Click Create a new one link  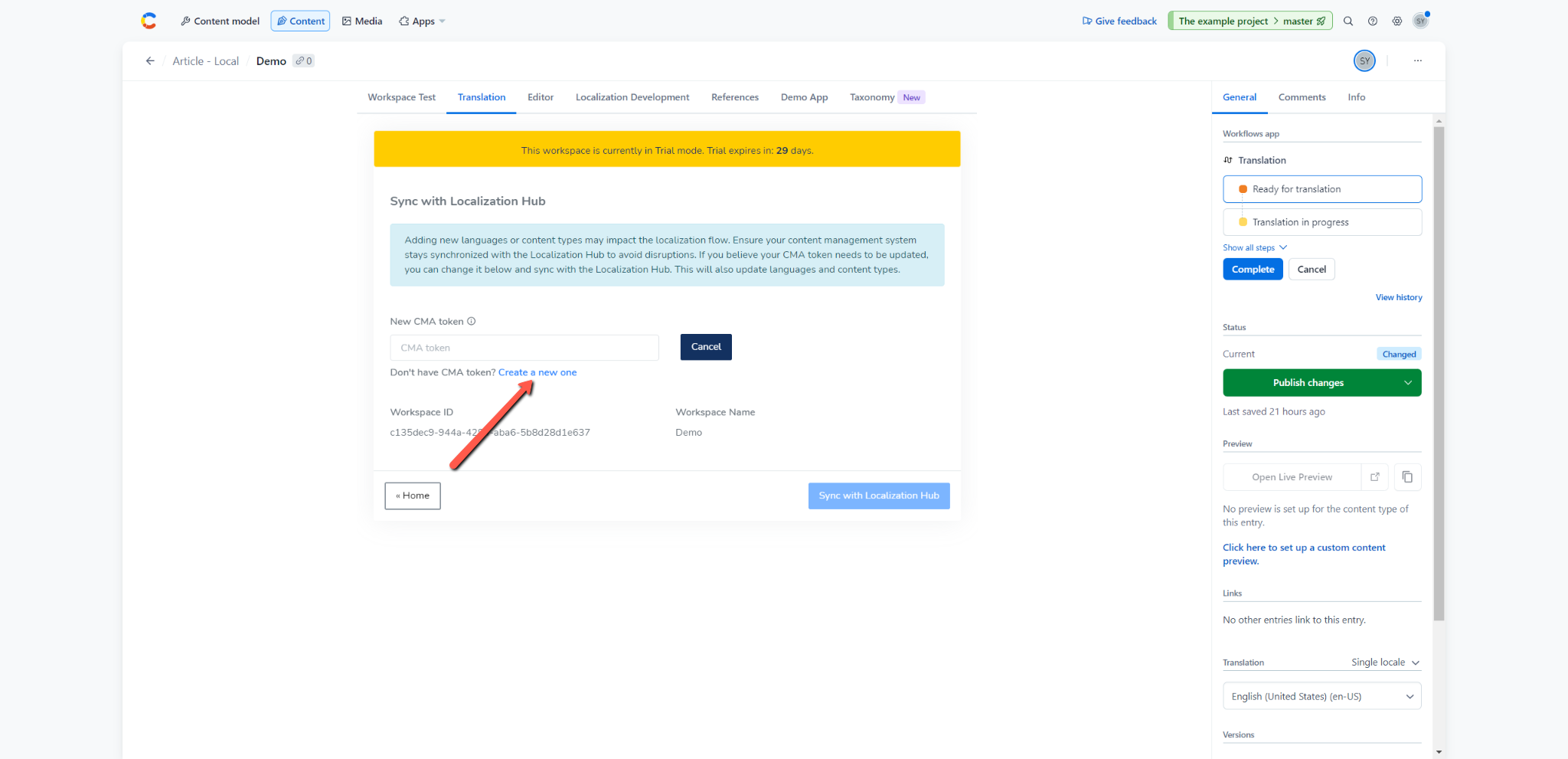click(x=537, y=373)
